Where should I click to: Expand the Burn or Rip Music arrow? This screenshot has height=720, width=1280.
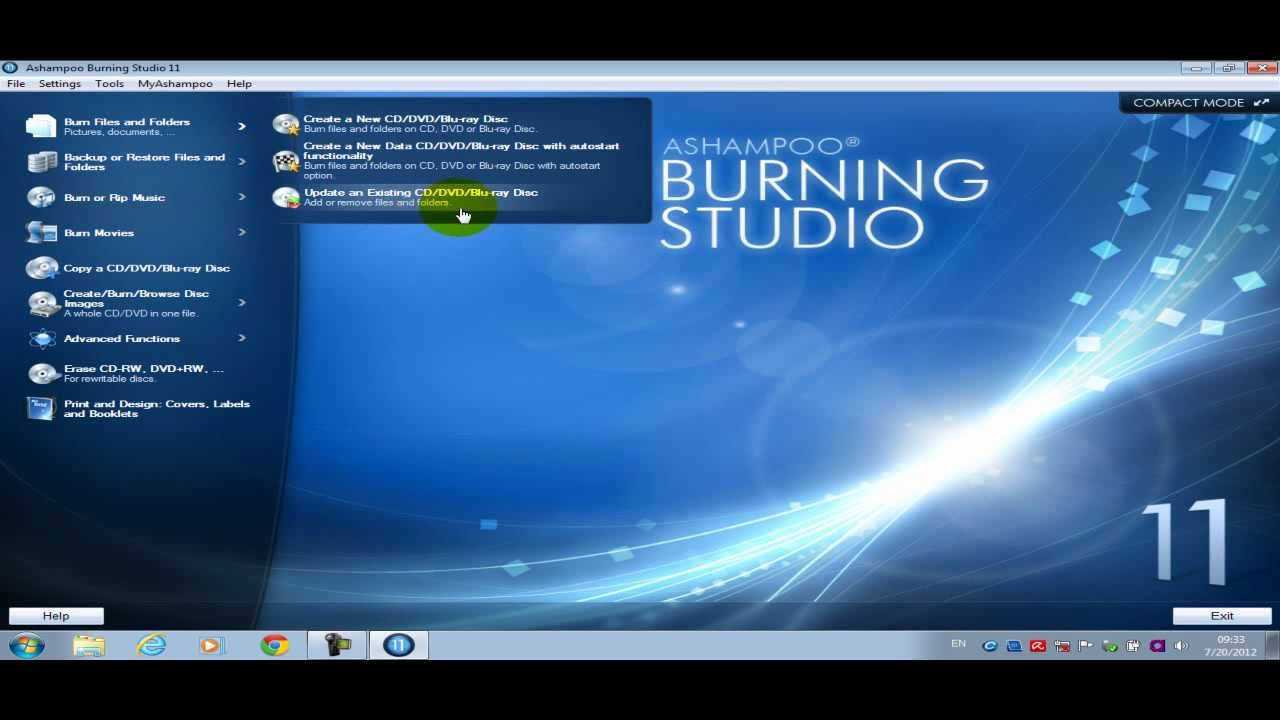click(x=241, y=197)
